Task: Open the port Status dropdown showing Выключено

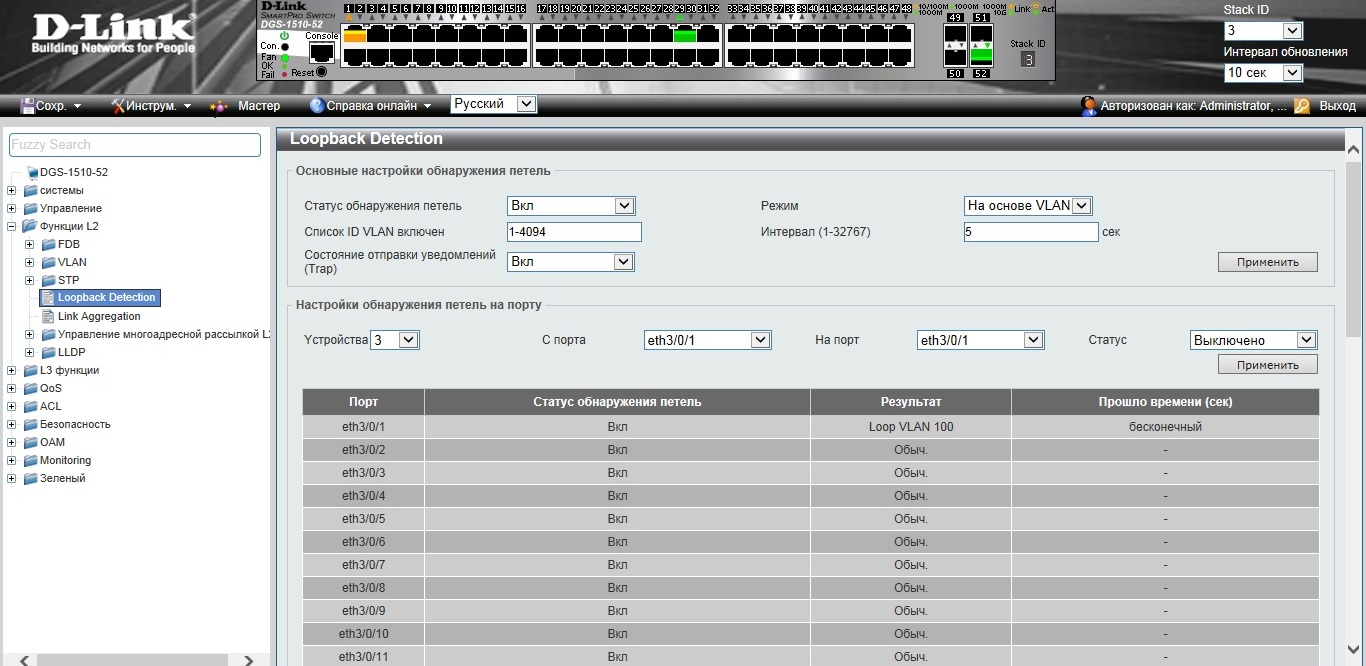Action: (1253, 340)
